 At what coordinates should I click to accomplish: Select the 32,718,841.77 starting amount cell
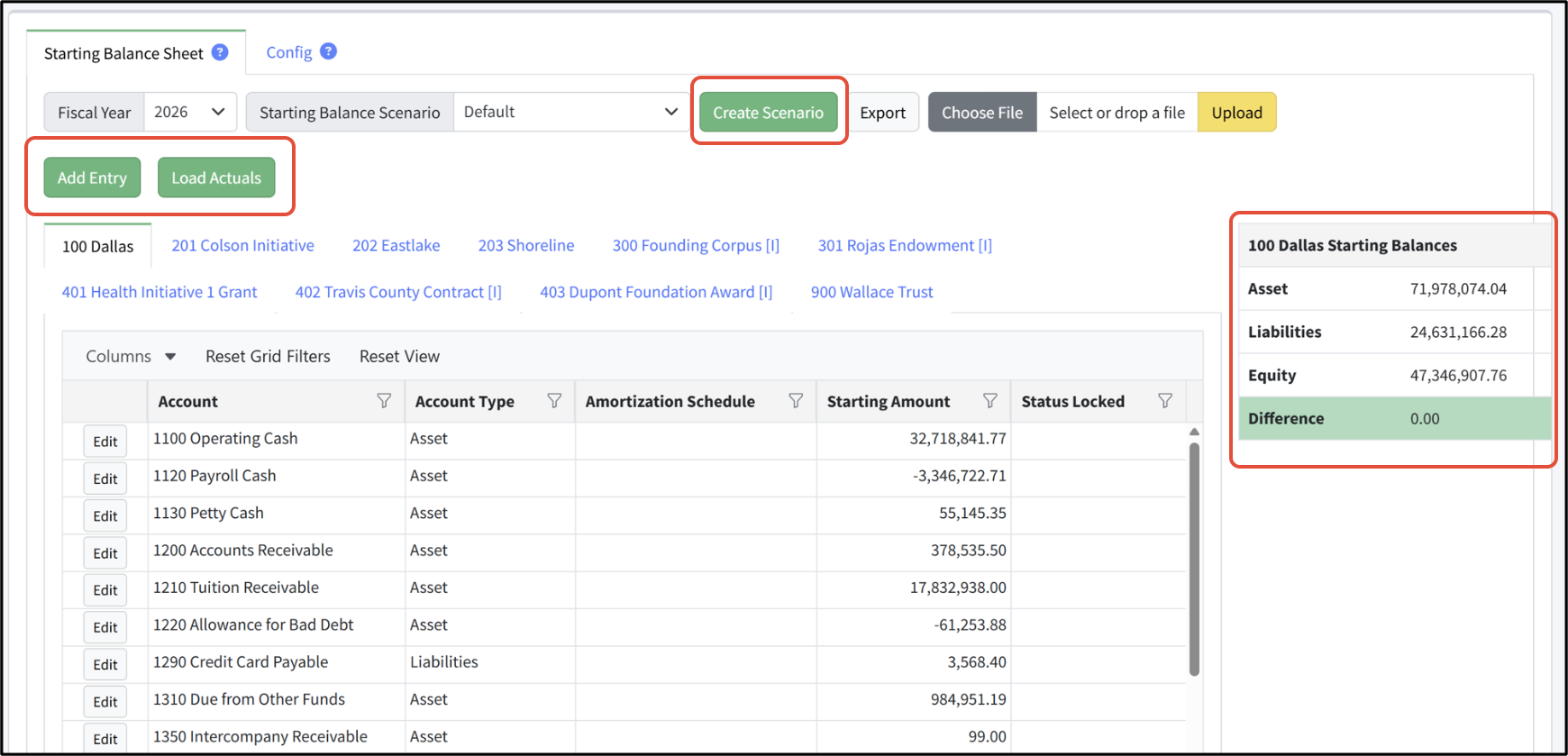pyautogui.click(x=912, y=439)
